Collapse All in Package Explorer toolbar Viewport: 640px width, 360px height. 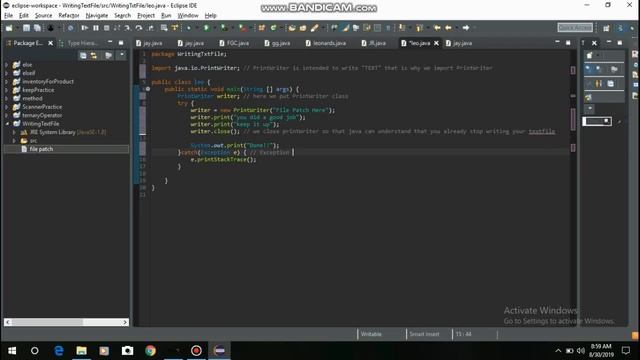pos(83,56)
